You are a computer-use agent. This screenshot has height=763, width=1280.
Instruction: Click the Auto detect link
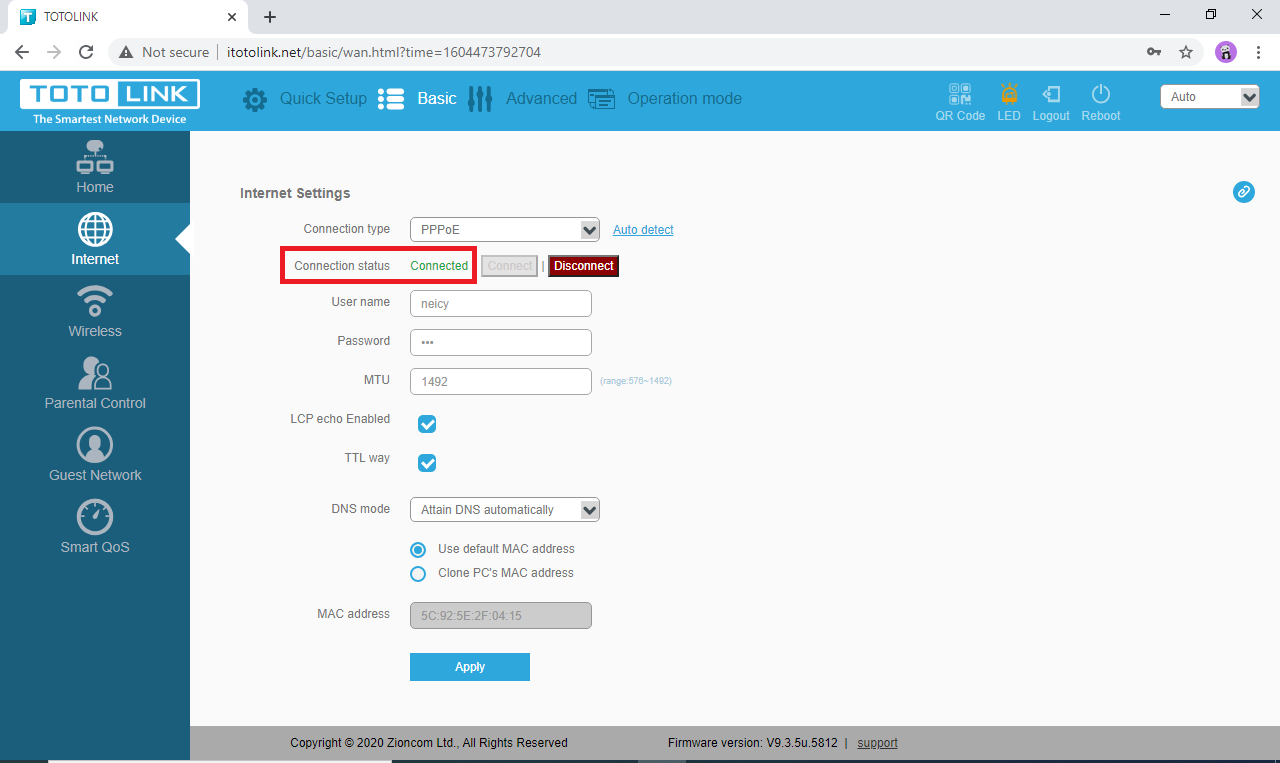coord(643,230)
